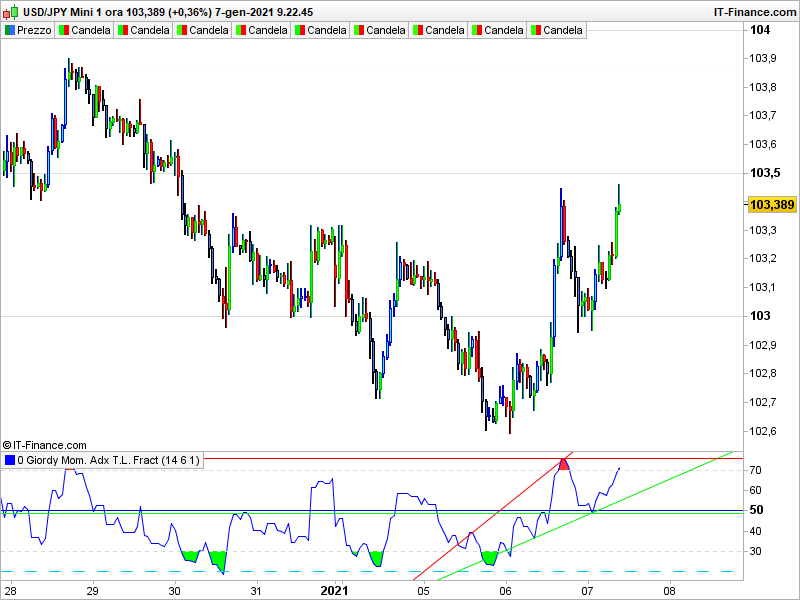Screen dimensions: 800x600
Task: Click the 102,6 price axis label
Action: coord(763,431)
